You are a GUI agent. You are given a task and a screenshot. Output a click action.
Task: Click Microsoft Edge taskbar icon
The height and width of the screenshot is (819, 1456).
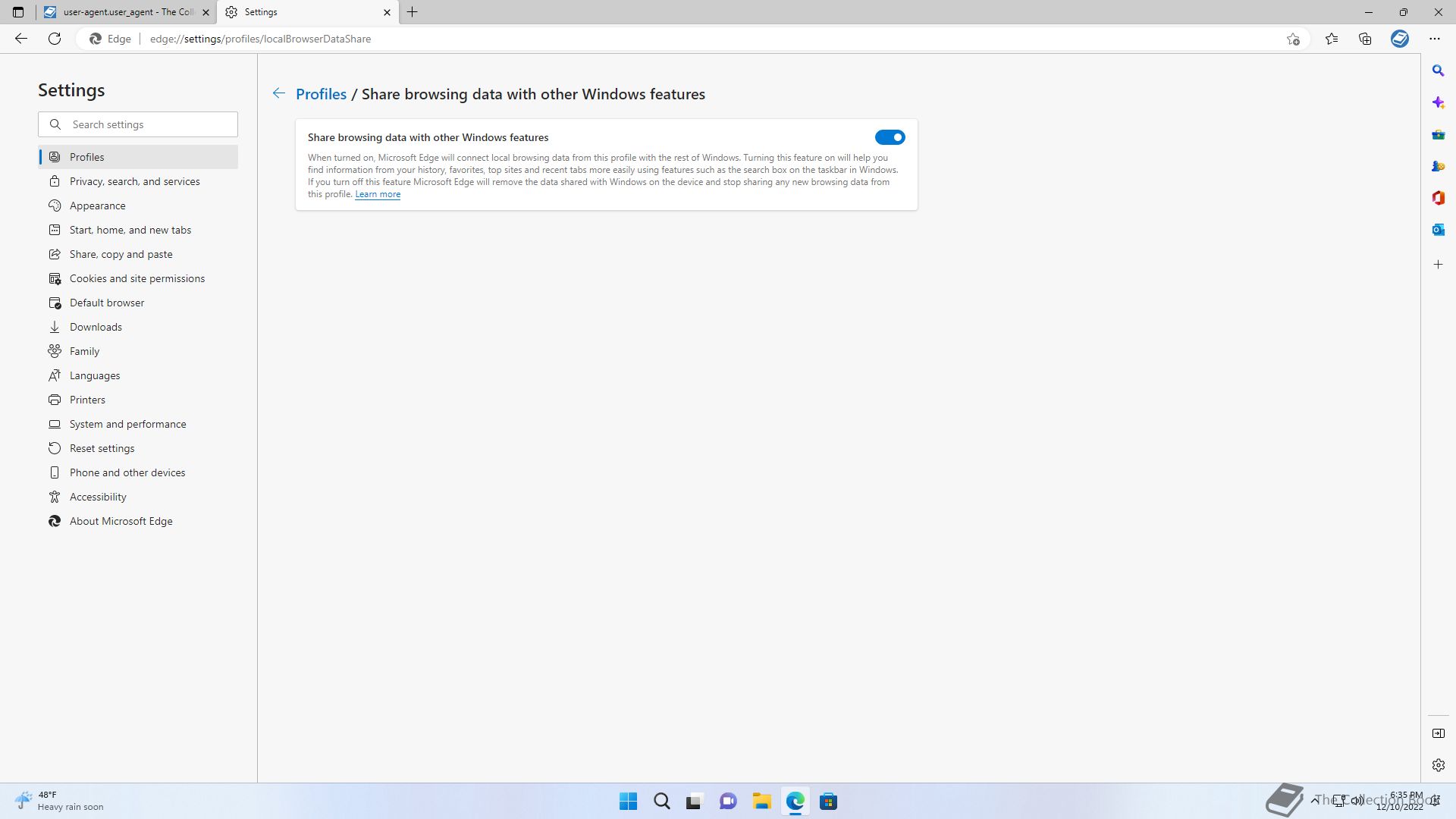(795, 802)
